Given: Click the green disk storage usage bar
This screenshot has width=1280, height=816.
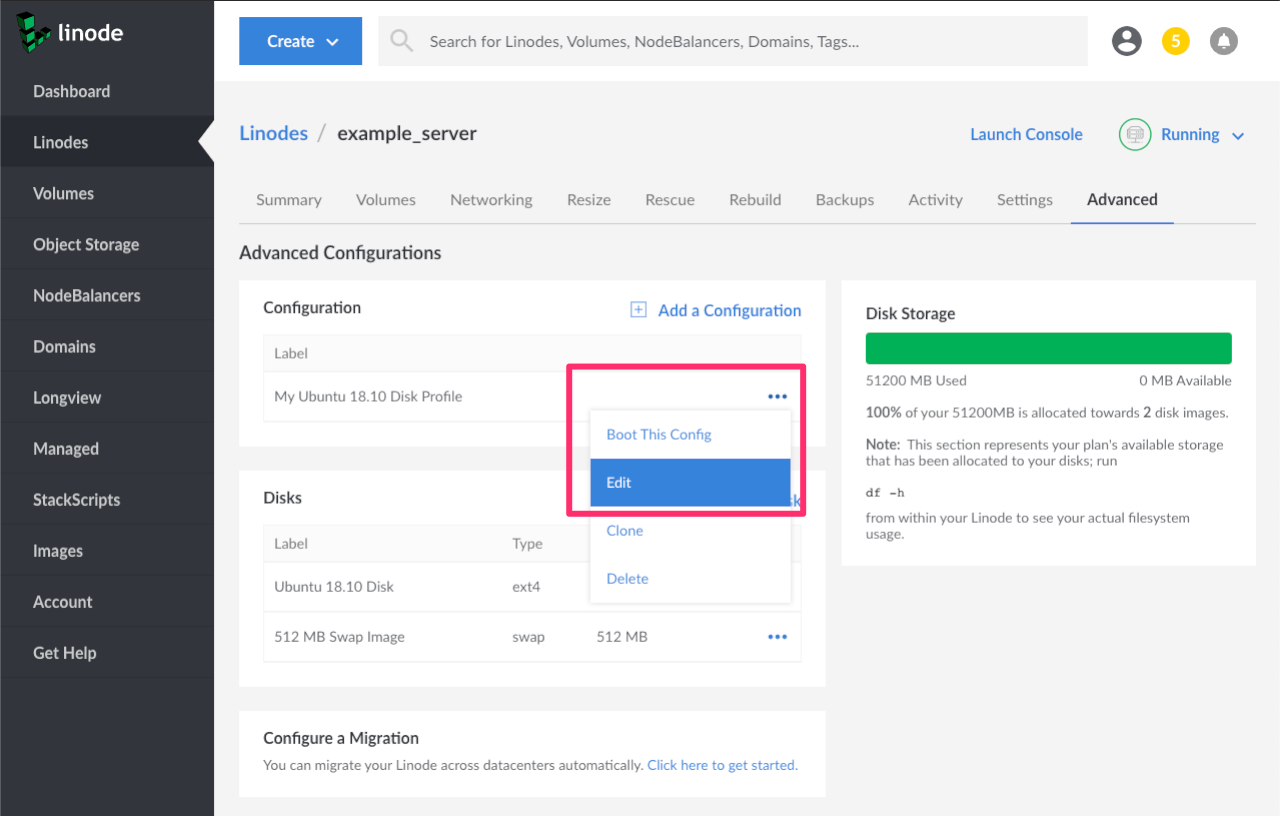Looking at the screenshot, I should pyautogui.click(x=1048, y=349).
